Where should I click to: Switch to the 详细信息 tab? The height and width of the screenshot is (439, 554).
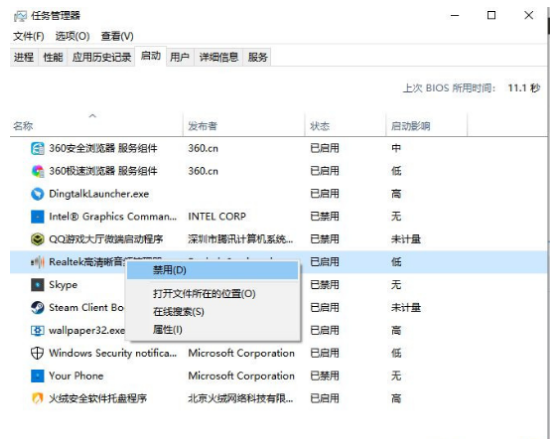point(219,57)
